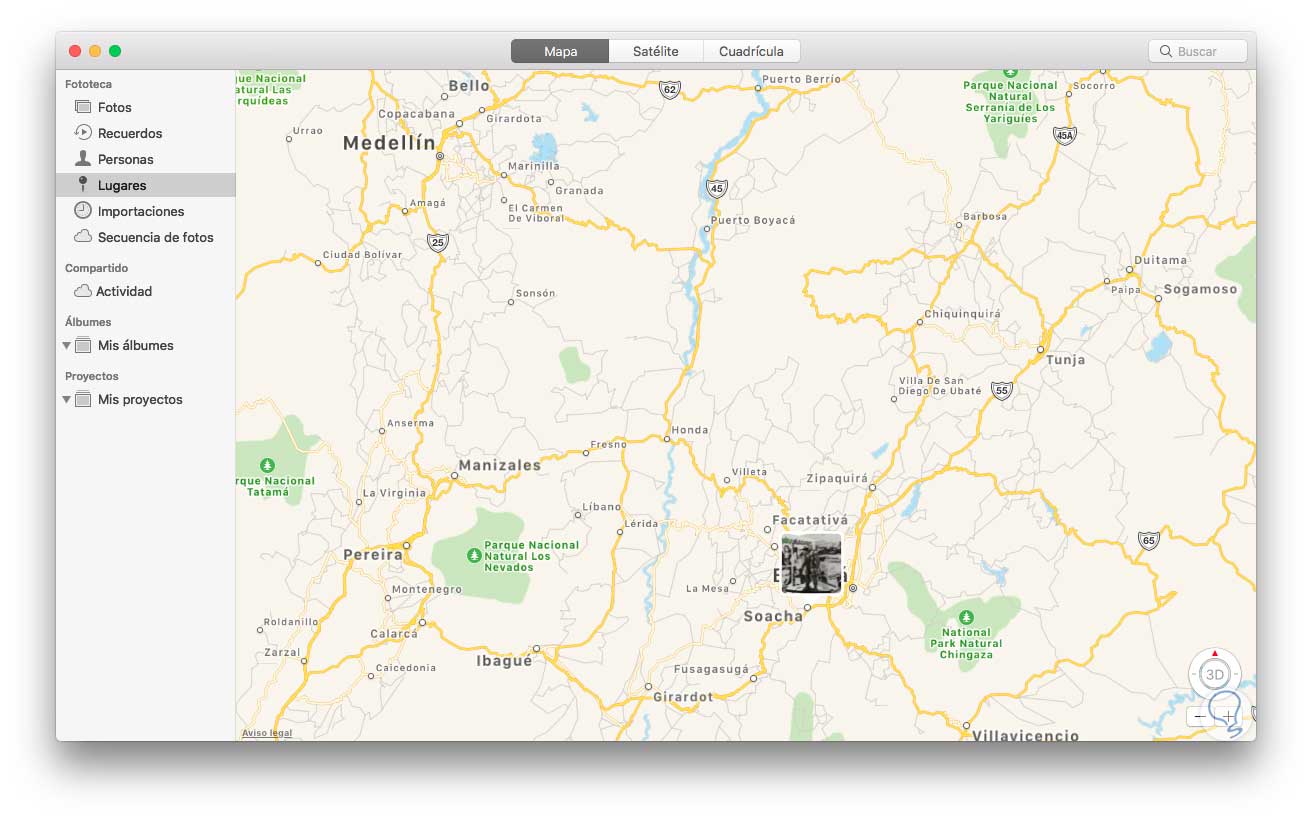Image resolution: width=1312 pixels, height=821 pixels.
Task: Click the Girardot town label
Action: [x=683, y=697]
